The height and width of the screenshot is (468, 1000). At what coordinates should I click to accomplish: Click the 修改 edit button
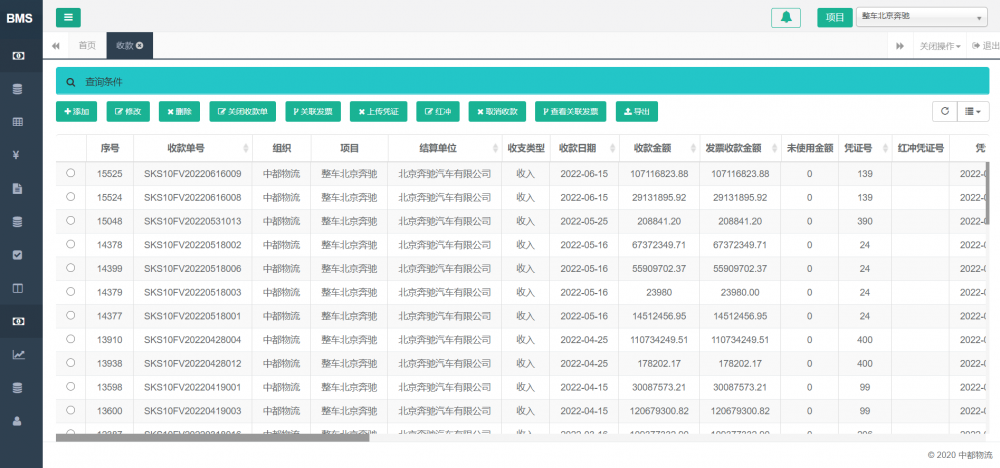[128, 112]
